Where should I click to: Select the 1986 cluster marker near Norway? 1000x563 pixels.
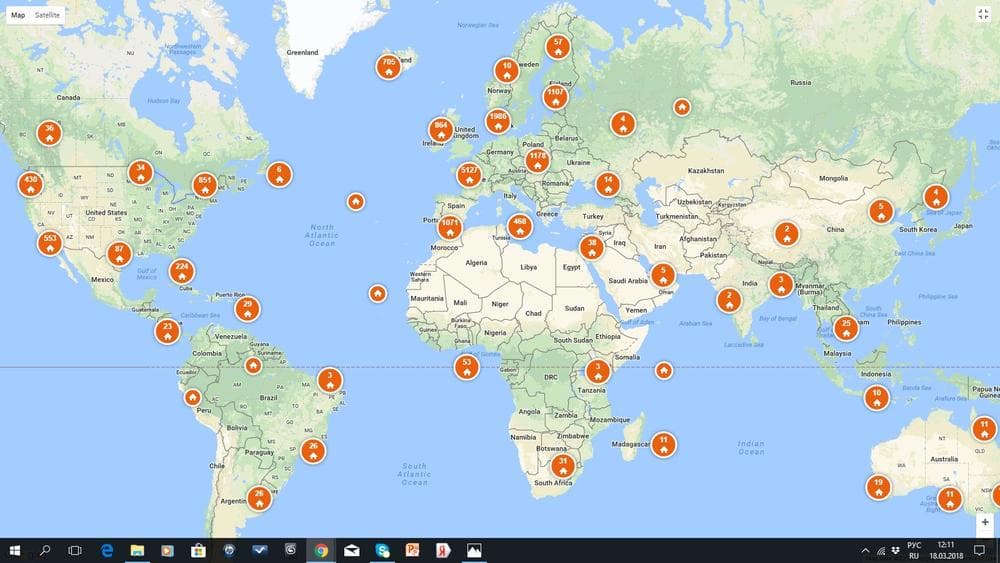(x=498, y=121)
